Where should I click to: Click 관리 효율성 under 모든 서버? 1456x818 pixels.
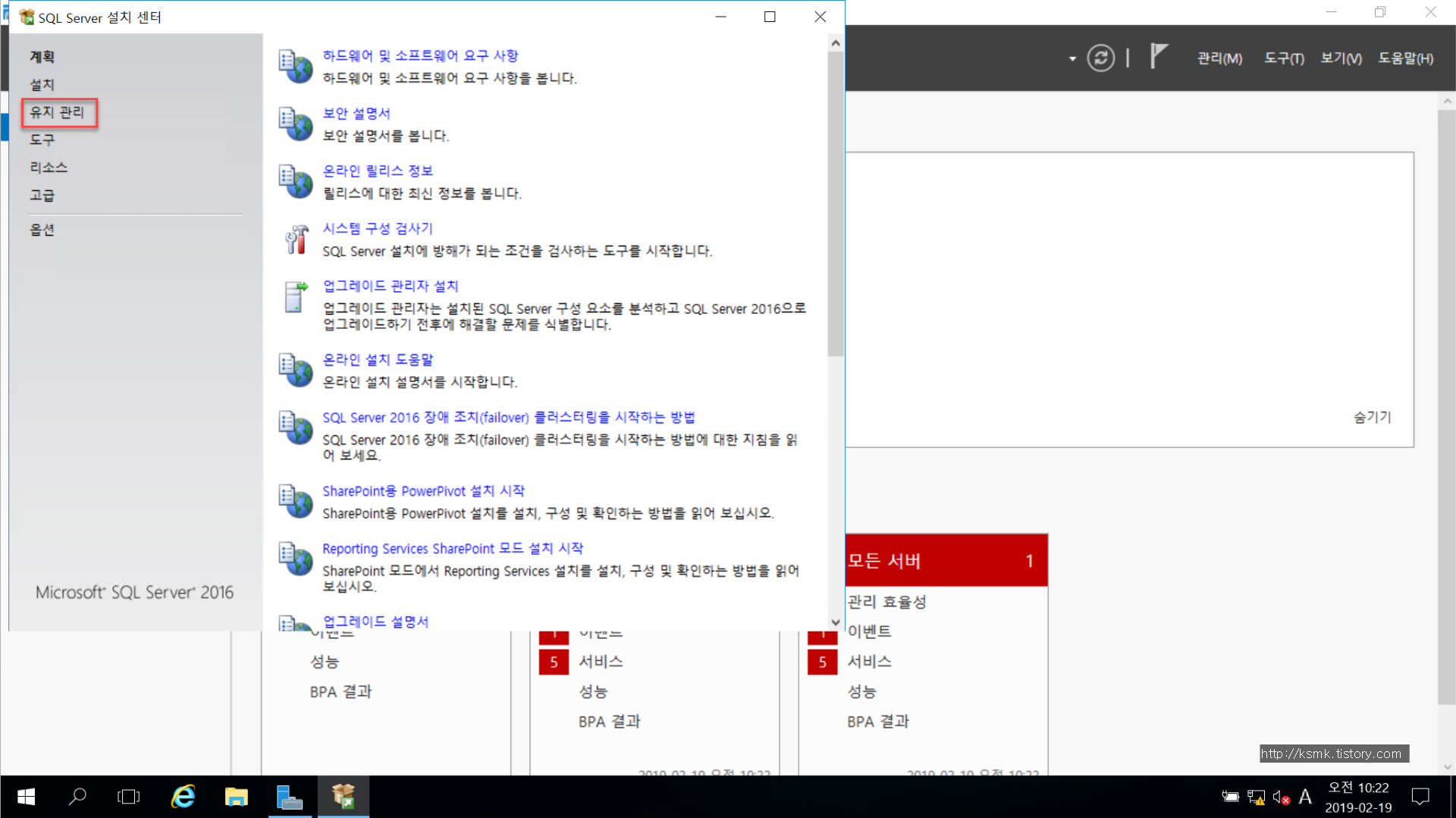(x=886, y=602)
